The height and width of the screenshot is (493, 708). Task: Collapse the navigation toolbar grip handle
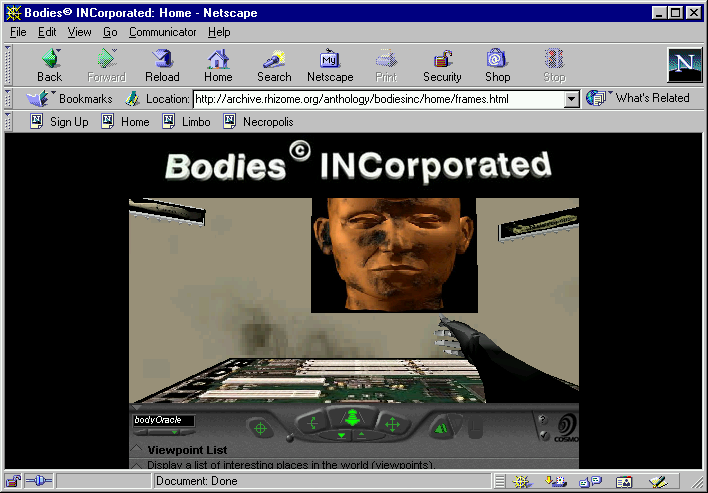point(8,65)
